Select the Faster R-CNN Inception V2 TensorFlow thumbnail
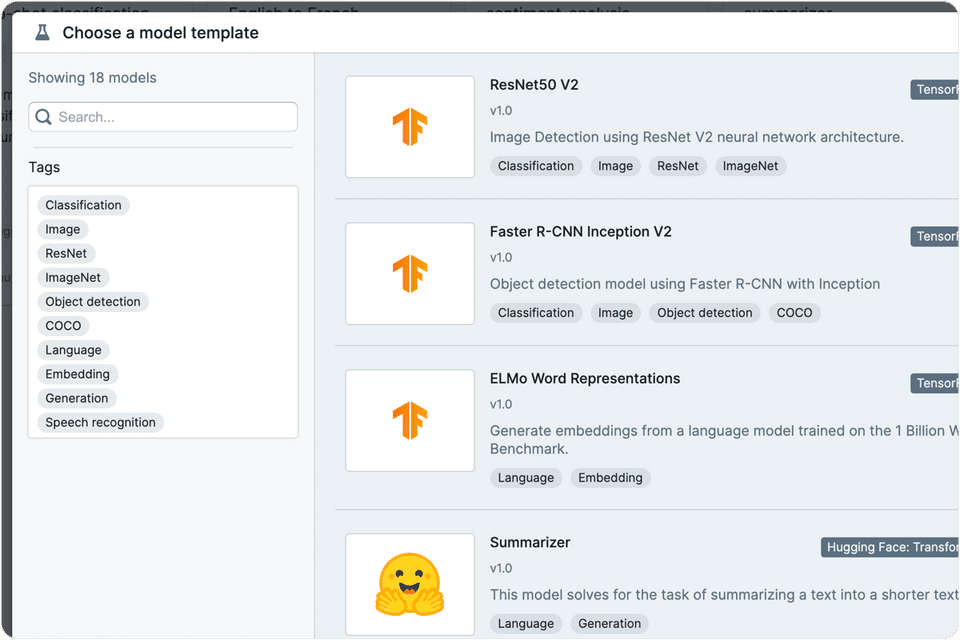This screenshot has width=960, height=640. coord(410,274)
